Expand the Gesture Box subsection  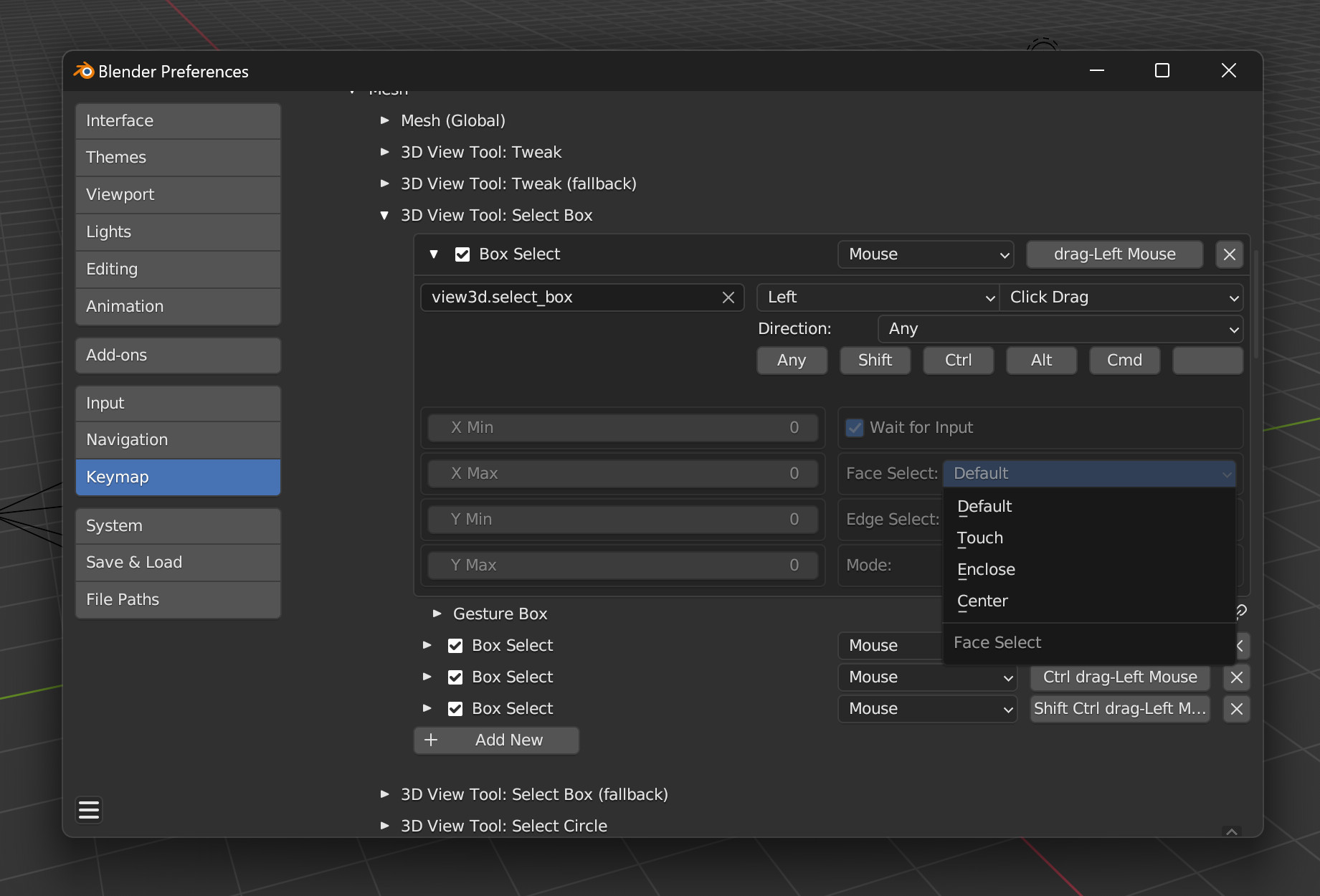point(437,614)
